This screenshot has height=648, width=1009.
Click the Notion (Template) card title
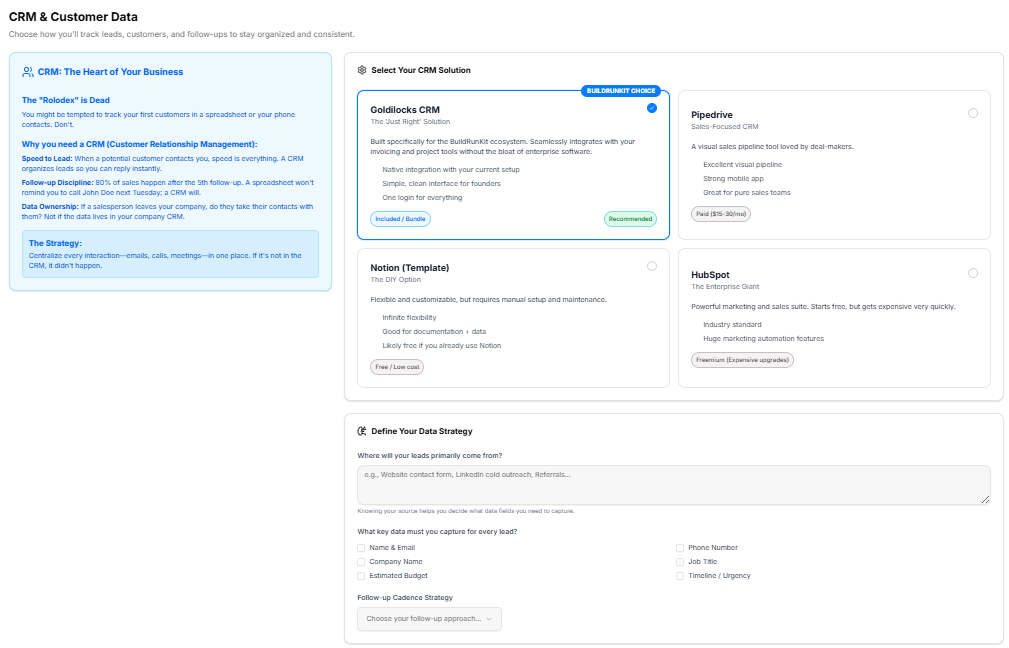coord(409,268)
